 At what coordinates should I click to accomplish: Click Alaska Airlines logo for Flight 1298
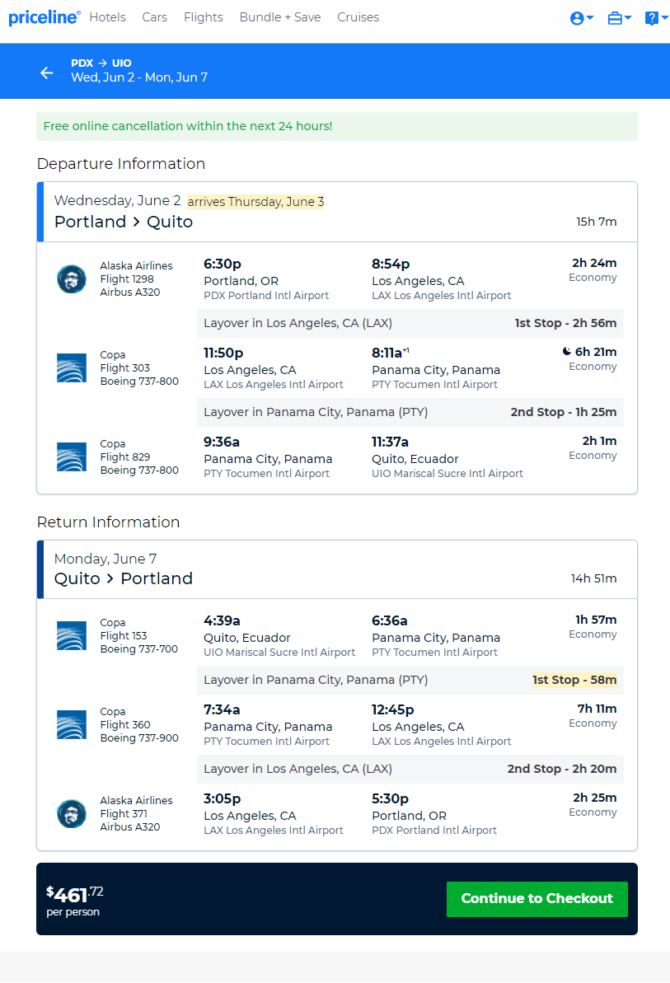click(71, 279)
